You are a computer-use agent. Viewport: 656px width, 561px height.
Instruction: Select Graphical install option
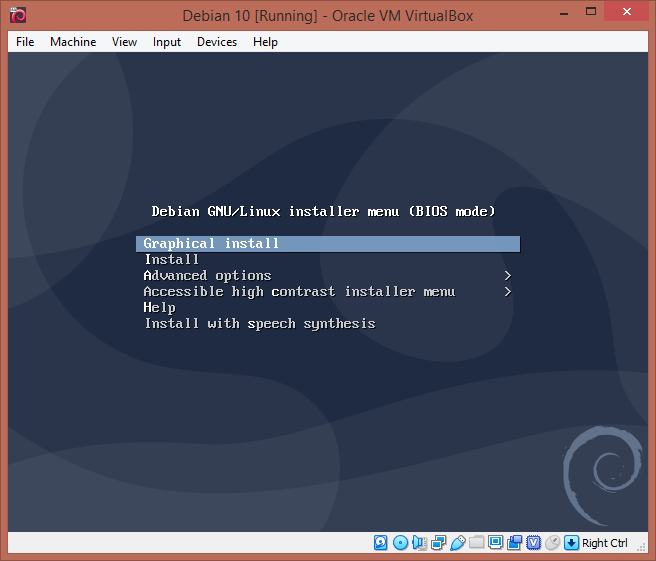coord(328,243)
